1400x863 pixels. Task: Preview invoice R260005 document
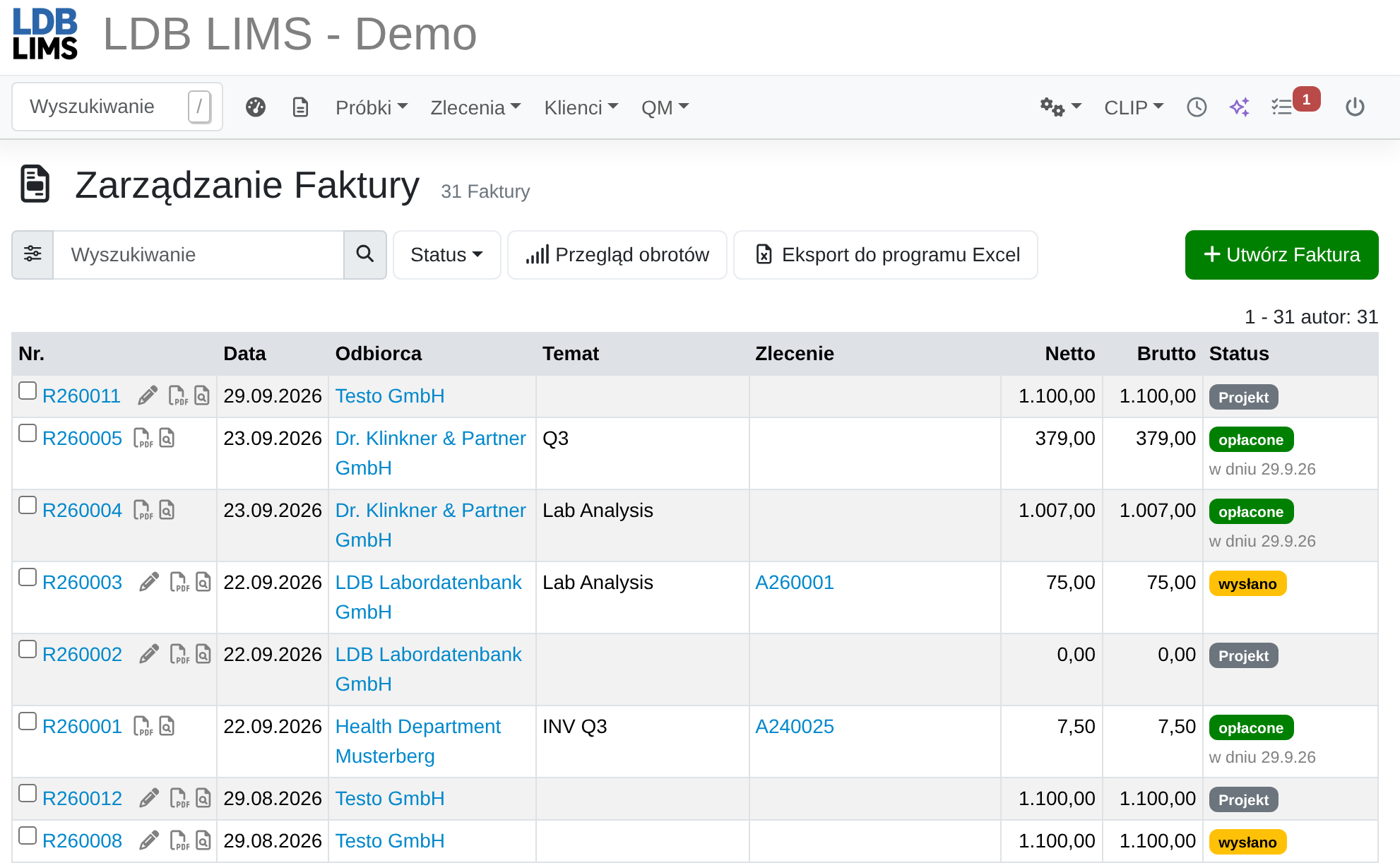pyautogui.click(x=167, y=438)
